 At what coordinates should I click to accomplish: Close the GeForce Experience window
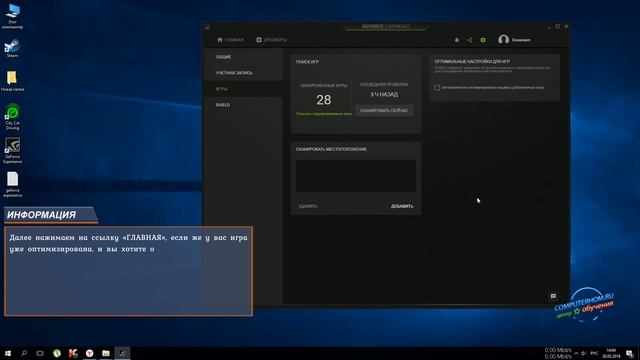click(x=566, y=27)
